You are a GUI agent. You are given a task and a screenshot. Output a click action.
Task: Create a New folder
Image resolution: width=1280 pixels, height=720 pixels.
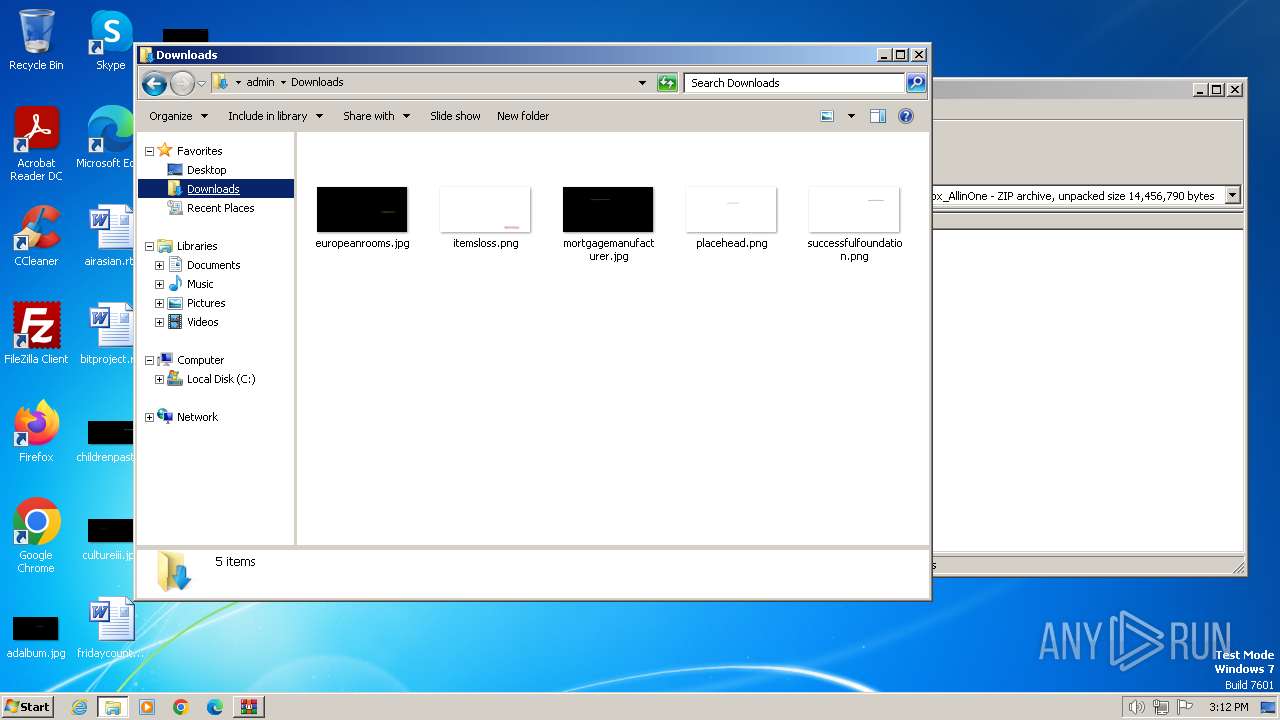coord(523,116)
